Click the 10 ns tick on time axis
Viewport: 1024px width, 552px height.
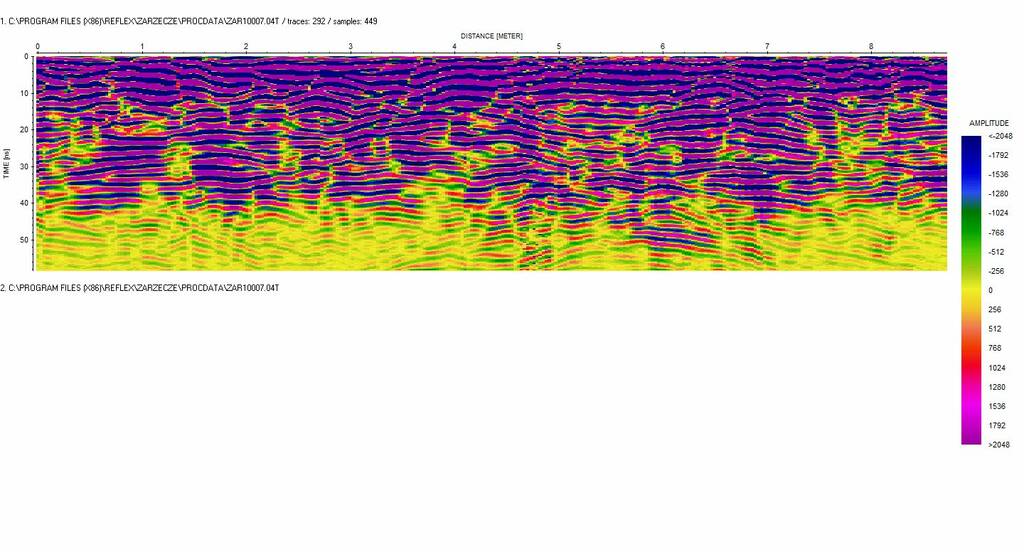23,93
